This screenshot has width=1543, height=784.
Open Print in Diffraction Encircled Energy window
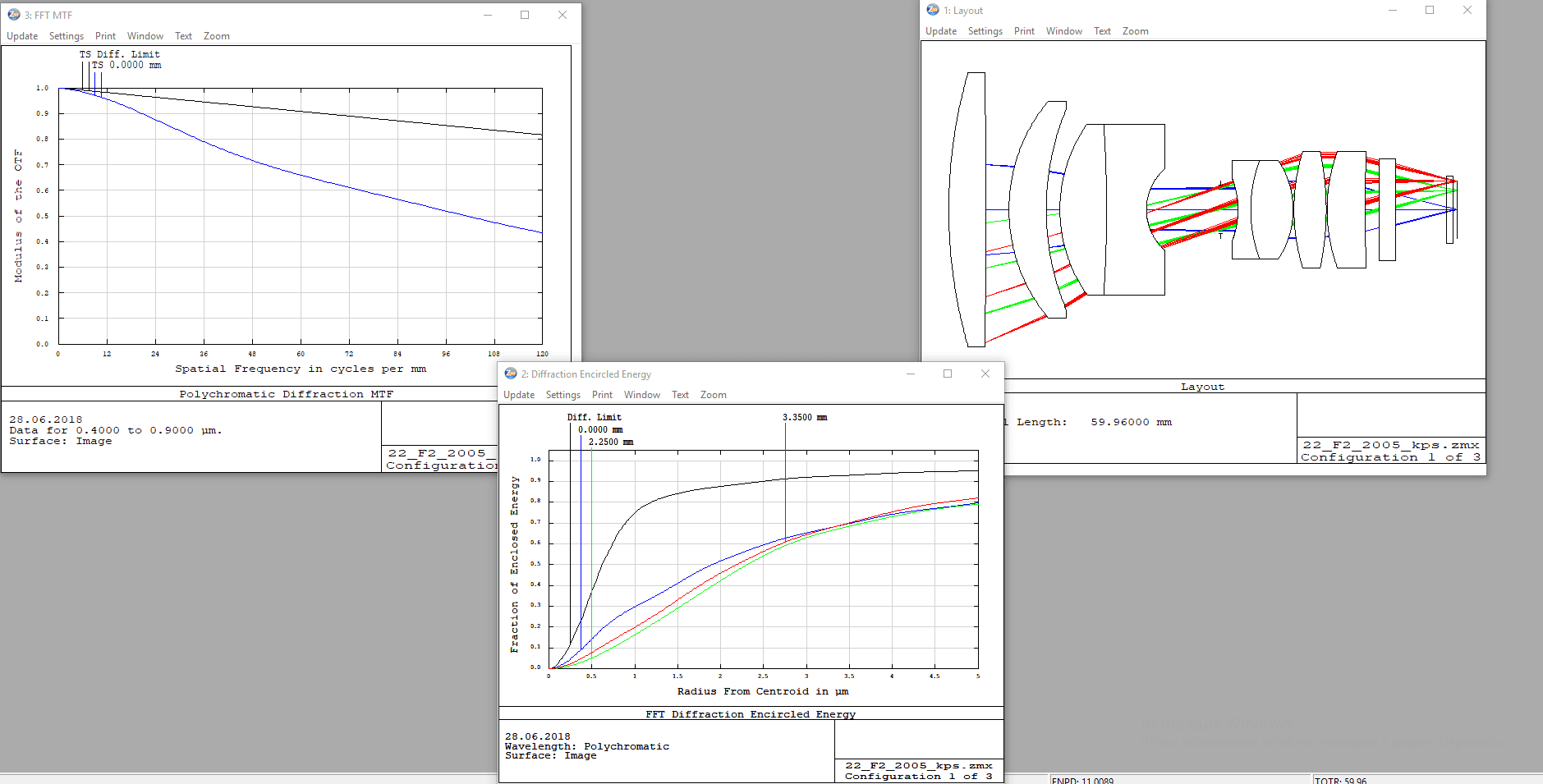(x=602, y=395)
